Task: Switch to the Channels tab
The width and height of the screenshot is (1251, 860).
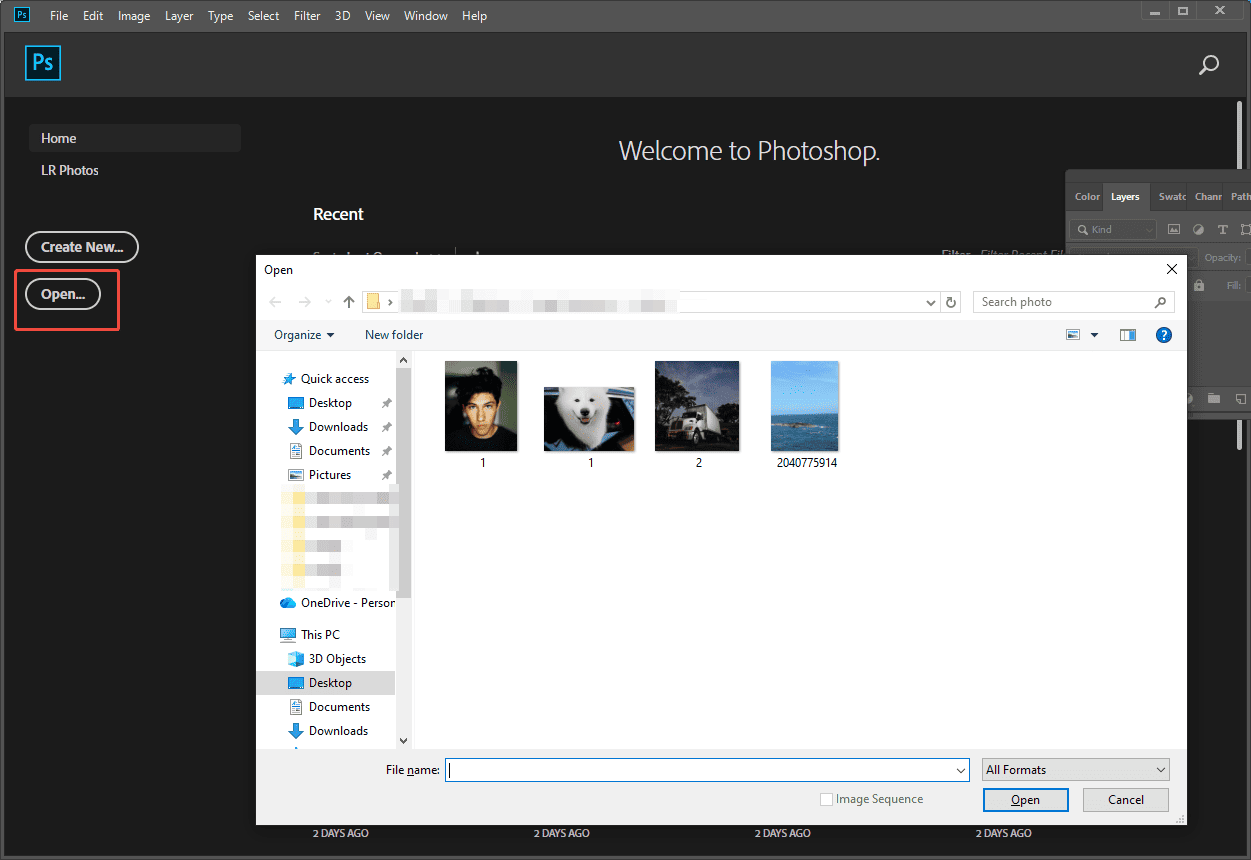Action: tap(1207, 196)
